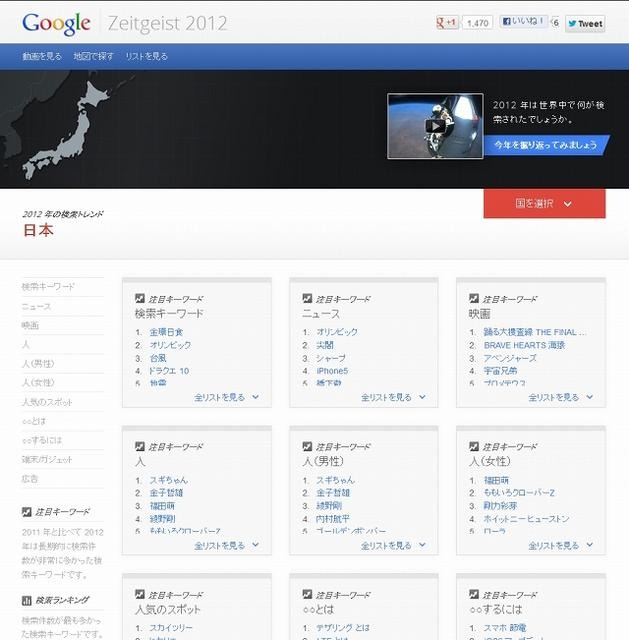
Task: Open the 動画を見る nav item
Action: (x=42, y=56)
